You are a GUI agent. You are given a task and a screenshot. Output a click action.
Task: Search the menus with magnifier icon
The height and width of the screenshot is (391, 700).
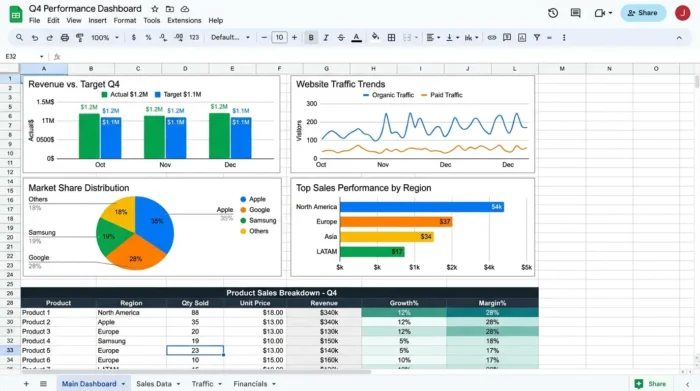point(19,37)
